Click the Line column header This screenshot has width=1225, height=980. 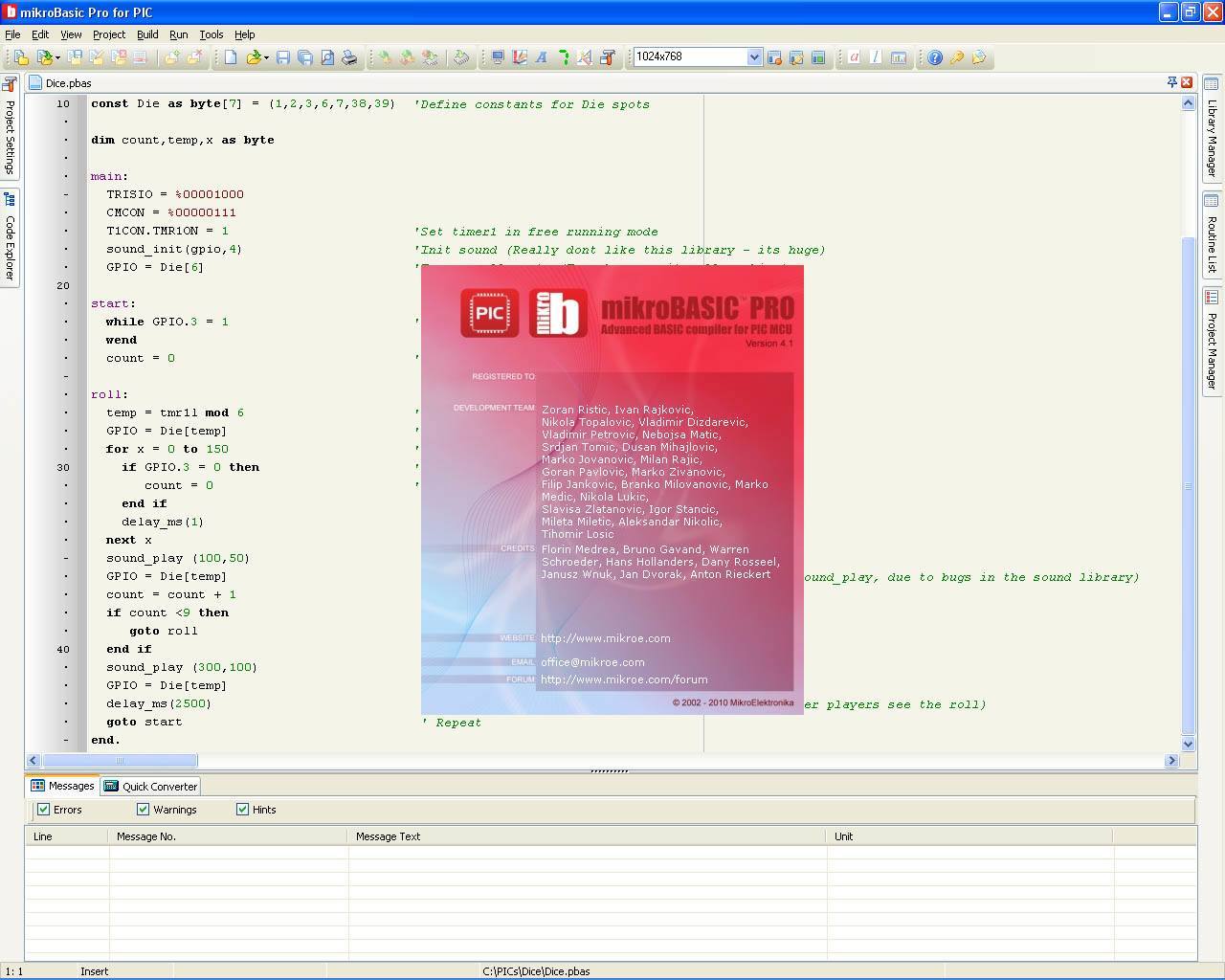coord(67,836)
